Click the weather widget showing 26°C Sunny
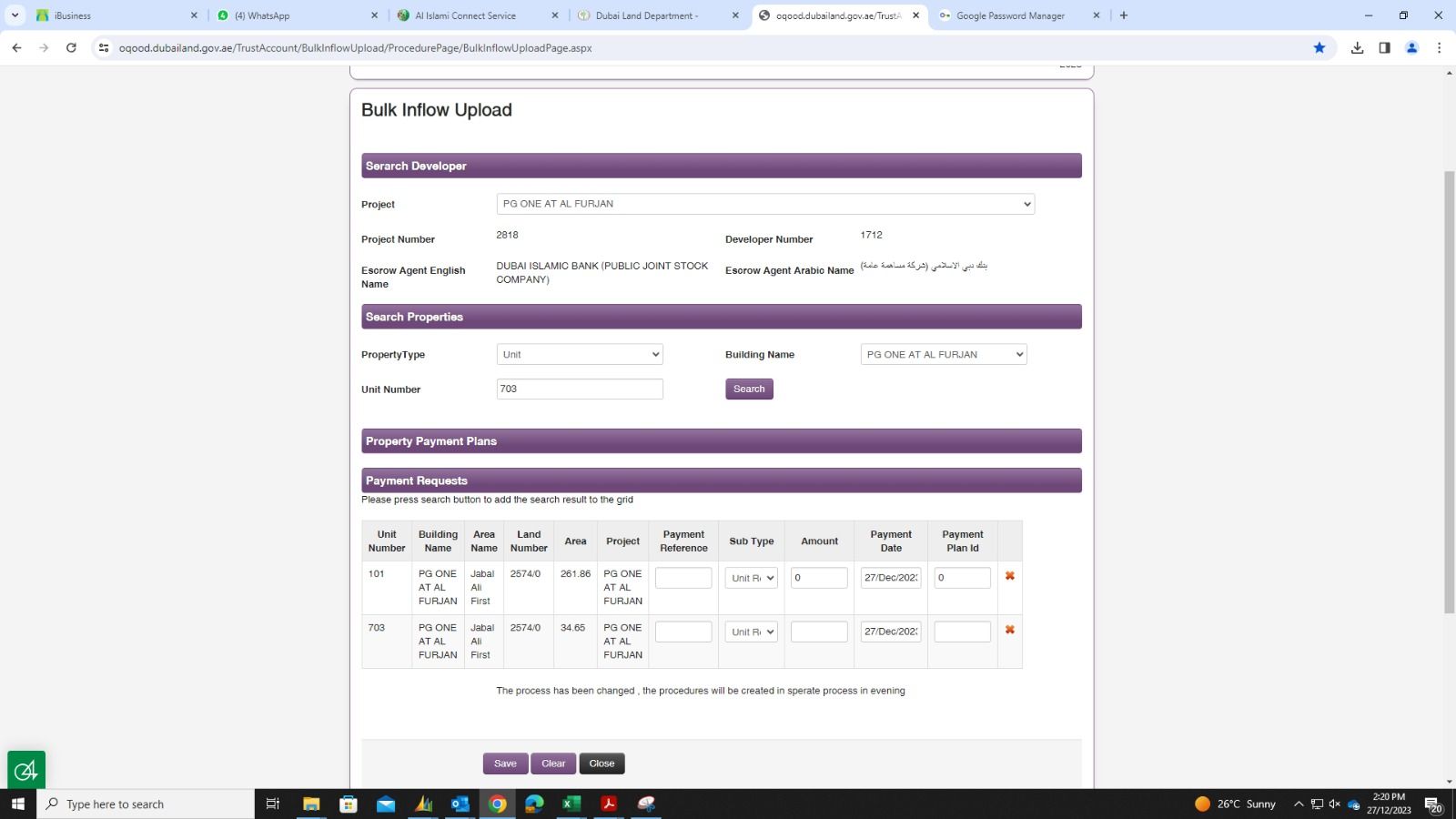This screenshot has height=819, width=1456. point(1235,804)
